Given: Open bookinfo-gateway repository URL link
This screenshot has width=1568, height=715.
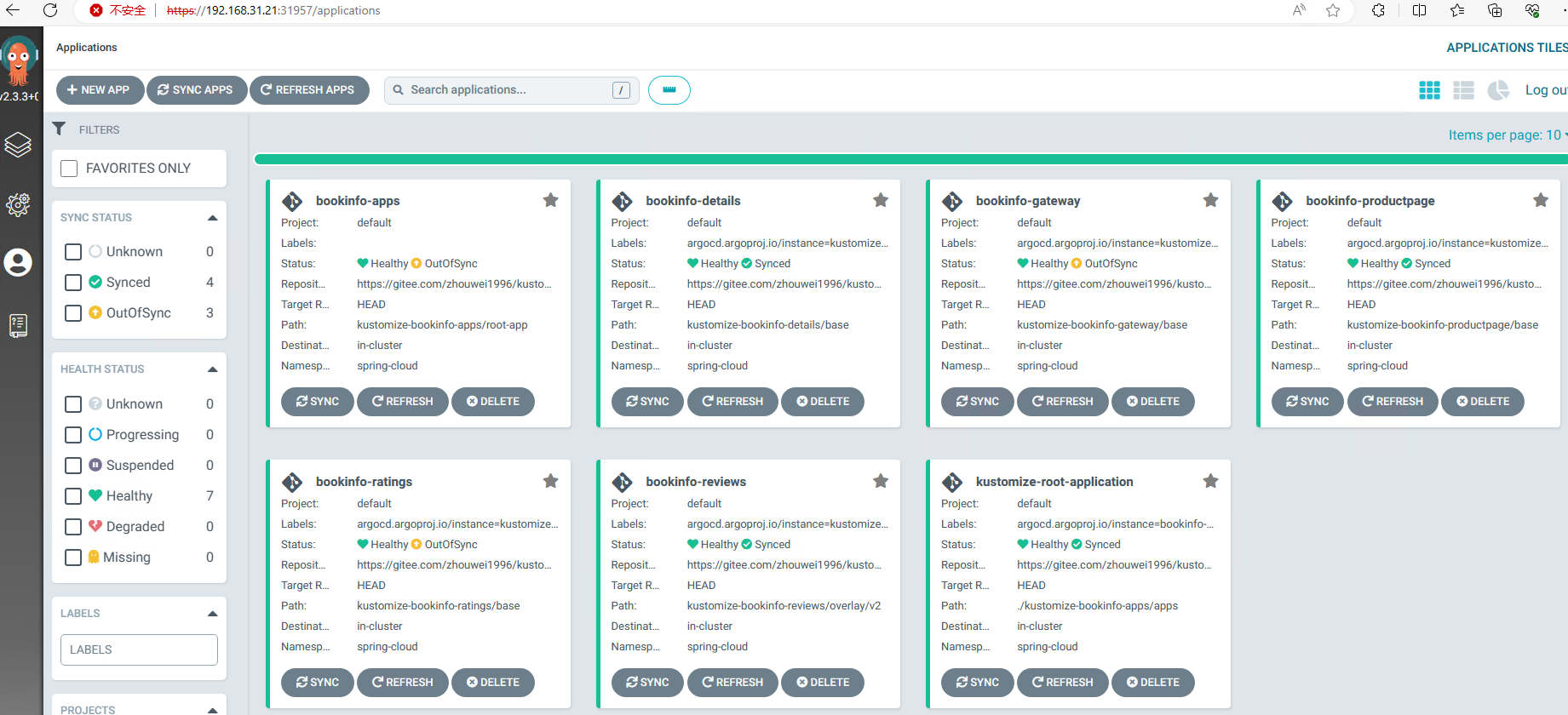Looking at the screenshot, I should pos(1113,284).
